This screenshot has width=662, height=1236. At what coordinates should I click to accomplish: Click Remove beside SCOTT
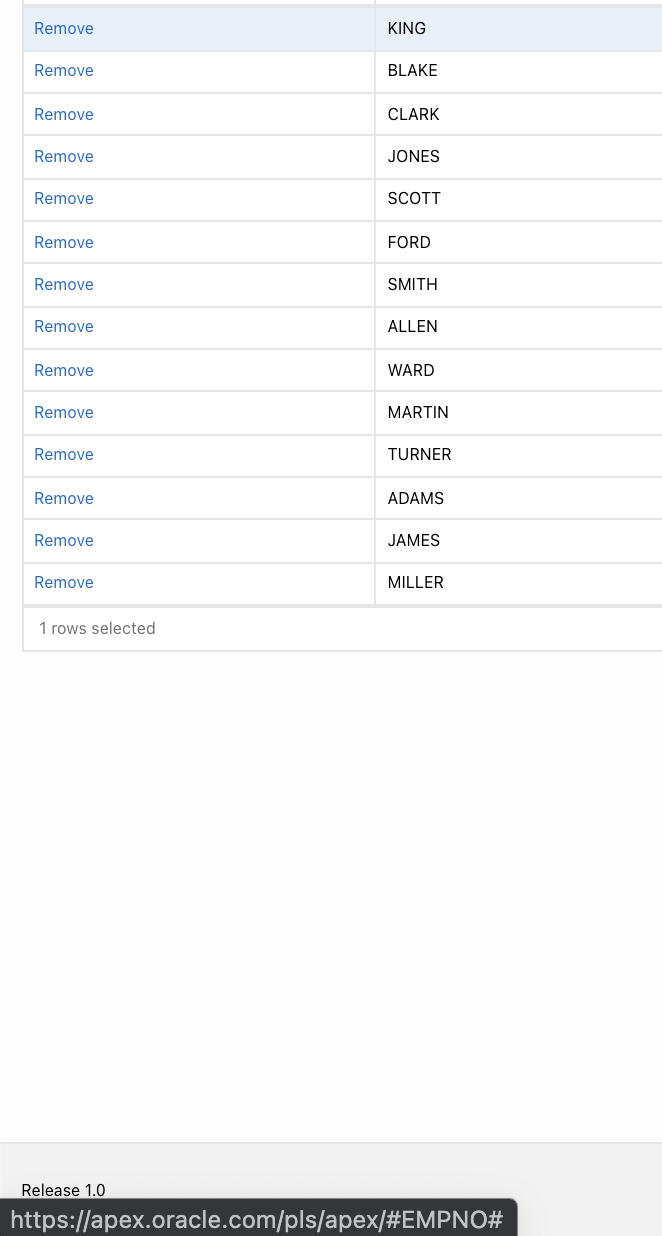(64, 198)
